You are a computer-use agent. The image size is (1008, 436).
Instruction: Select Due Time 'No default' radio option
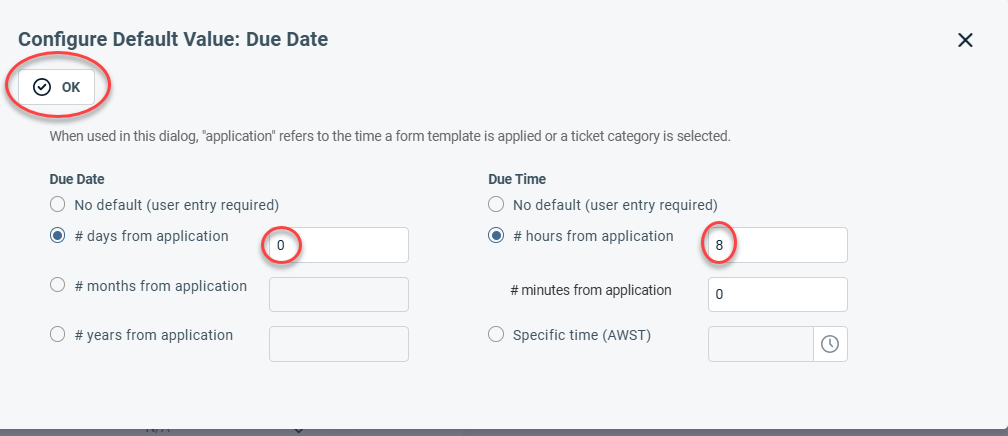(496, 205)
